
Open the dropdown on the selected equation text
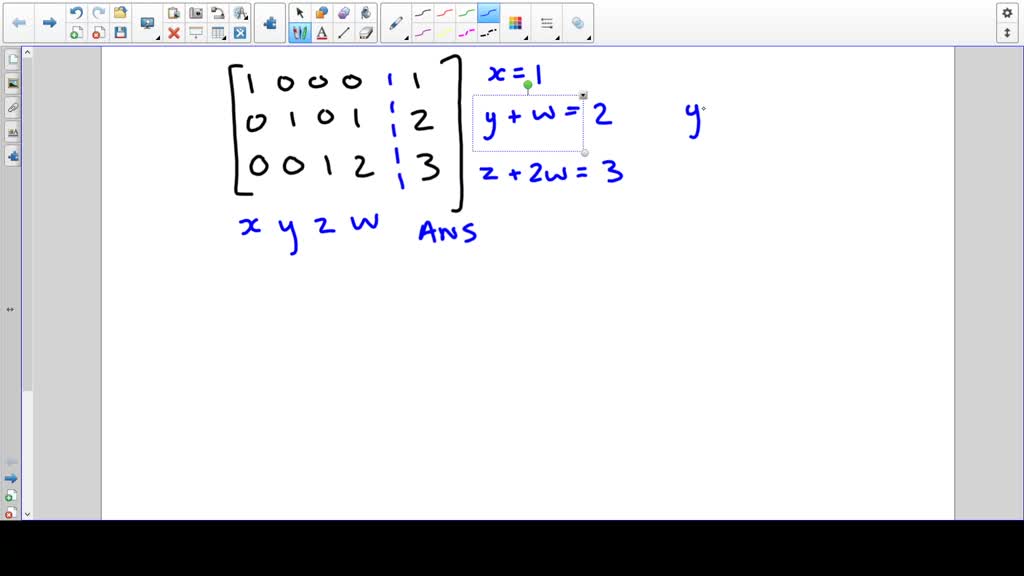click(x=583, y=95)
